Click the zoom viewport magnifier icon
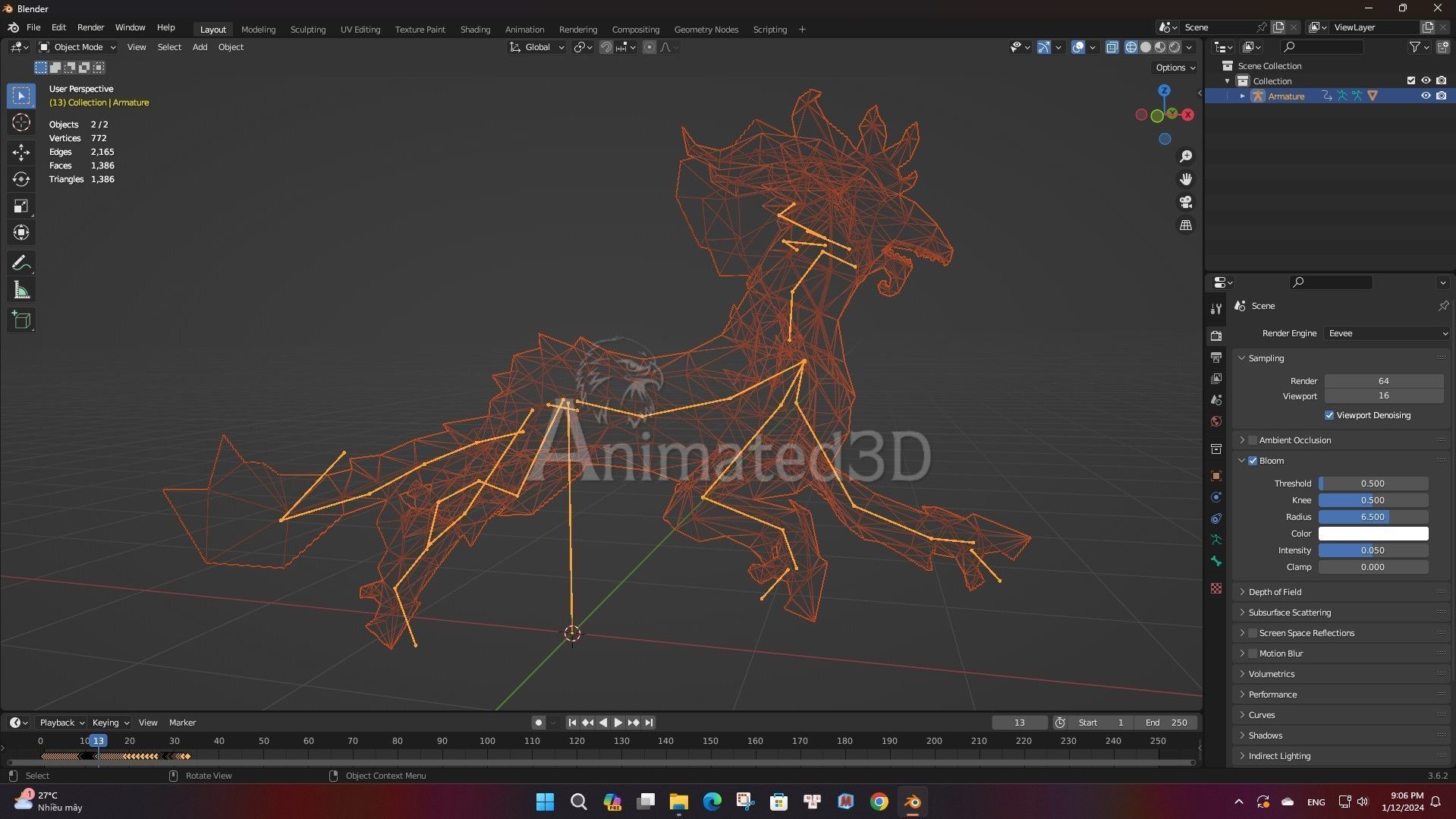Viewport: 1456px width, 819px height. click(1186, 156)
